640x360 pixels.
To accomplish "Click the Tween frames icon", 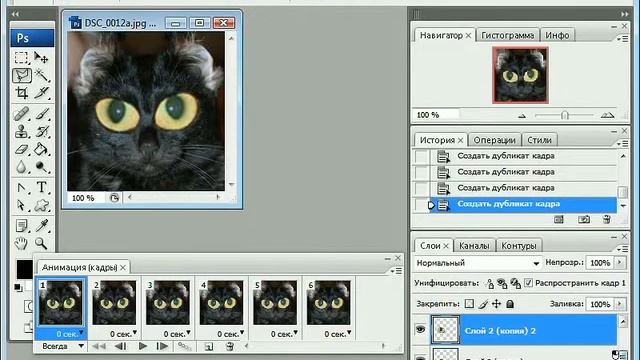I will point(184,347).
